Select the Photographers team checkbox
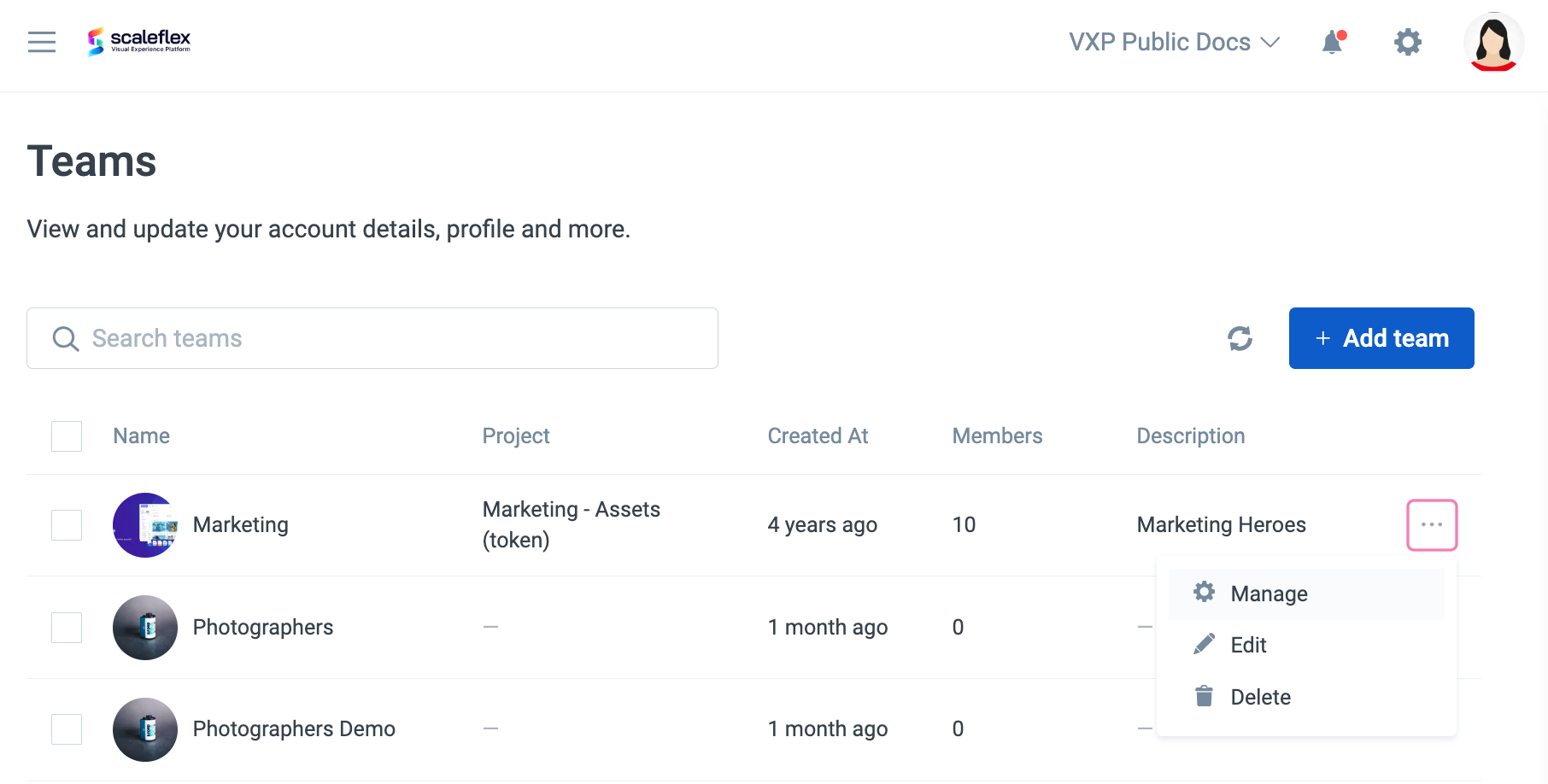The image size is (1548, 784). (x=67, y=628)
